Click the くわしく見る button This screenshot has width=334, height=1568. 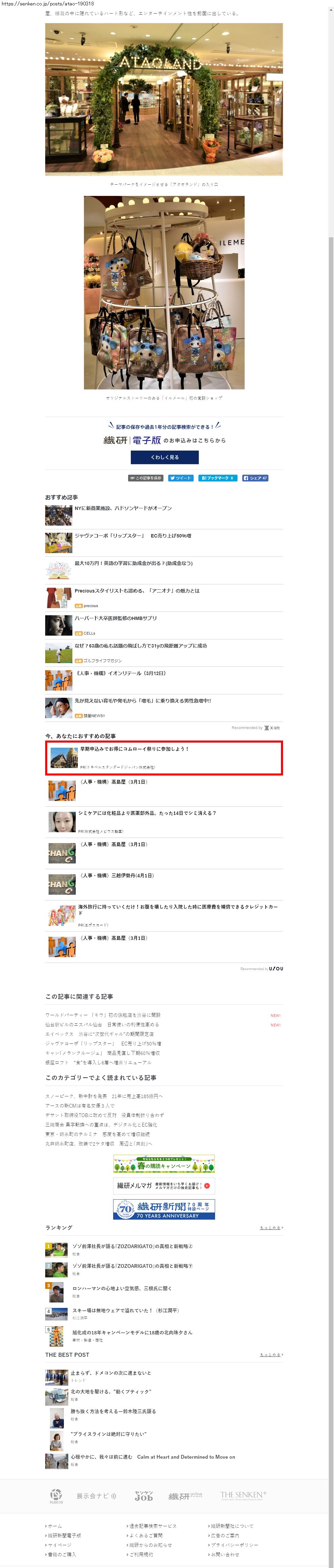click(x=164, y=457)
